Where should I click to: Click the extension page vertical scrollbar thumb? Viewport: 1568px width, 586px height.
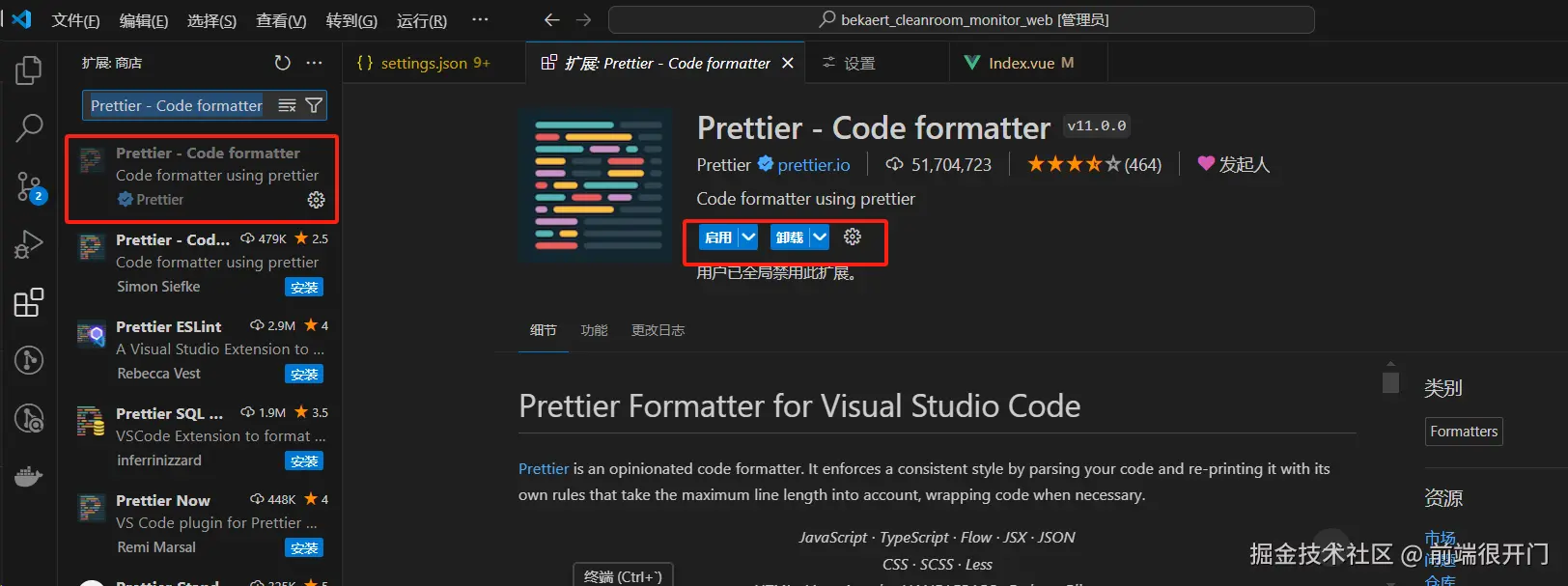tap(1390, 382)
